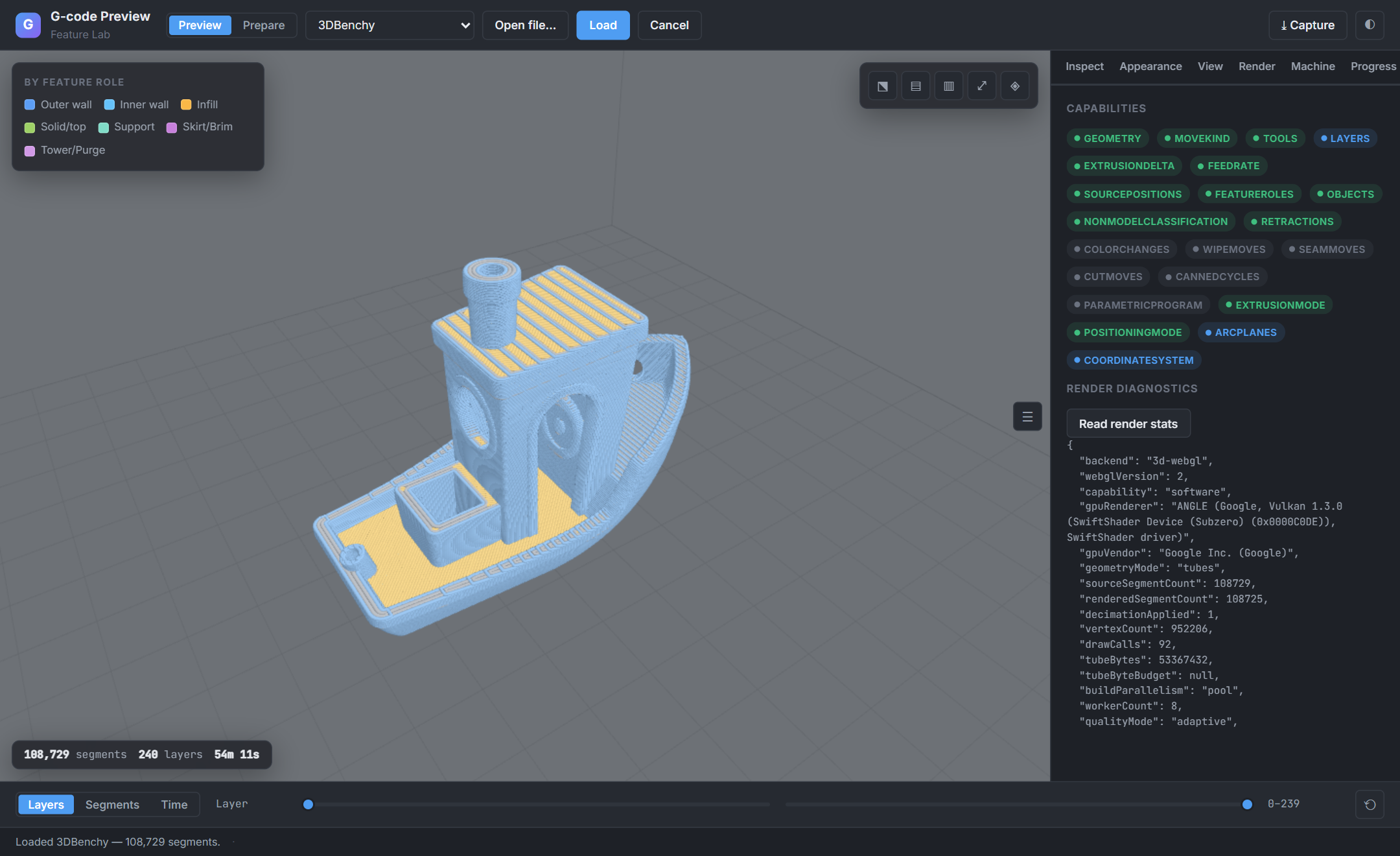Screen dimensions: 1400x856
Task: Open the Progress tab
Action: pos(1373,66)
